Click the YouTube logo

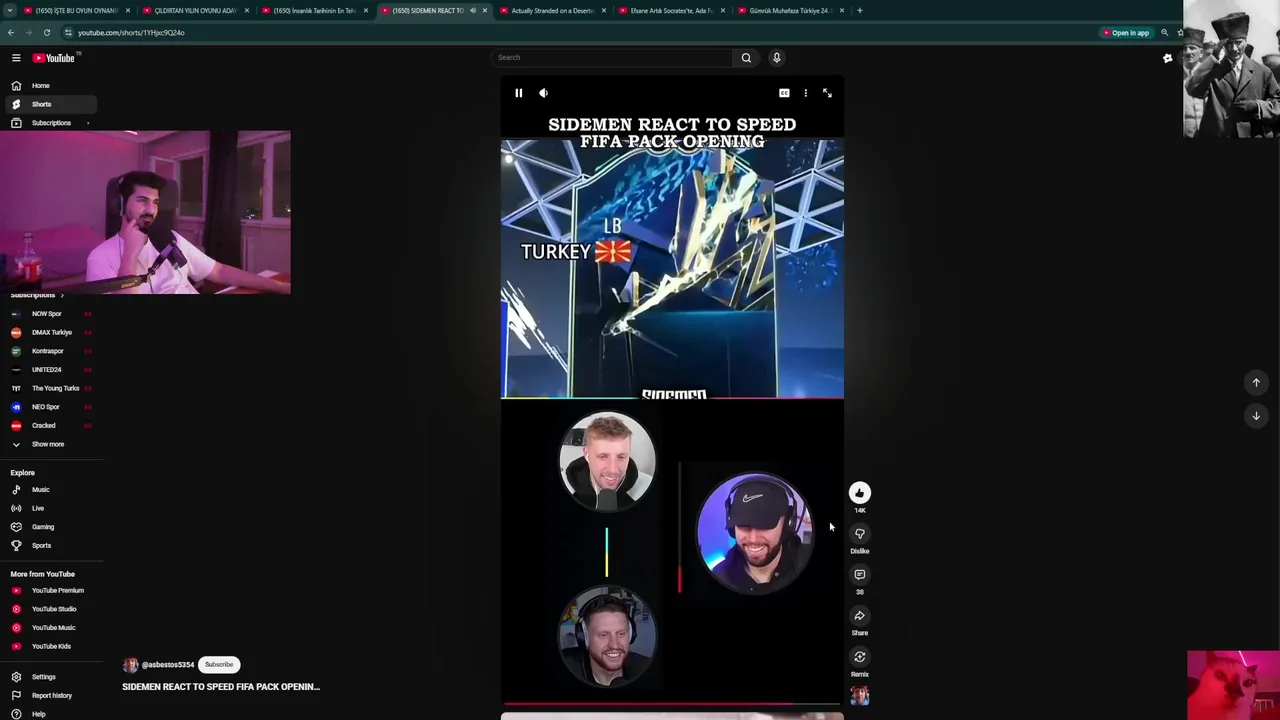[54, 58]
